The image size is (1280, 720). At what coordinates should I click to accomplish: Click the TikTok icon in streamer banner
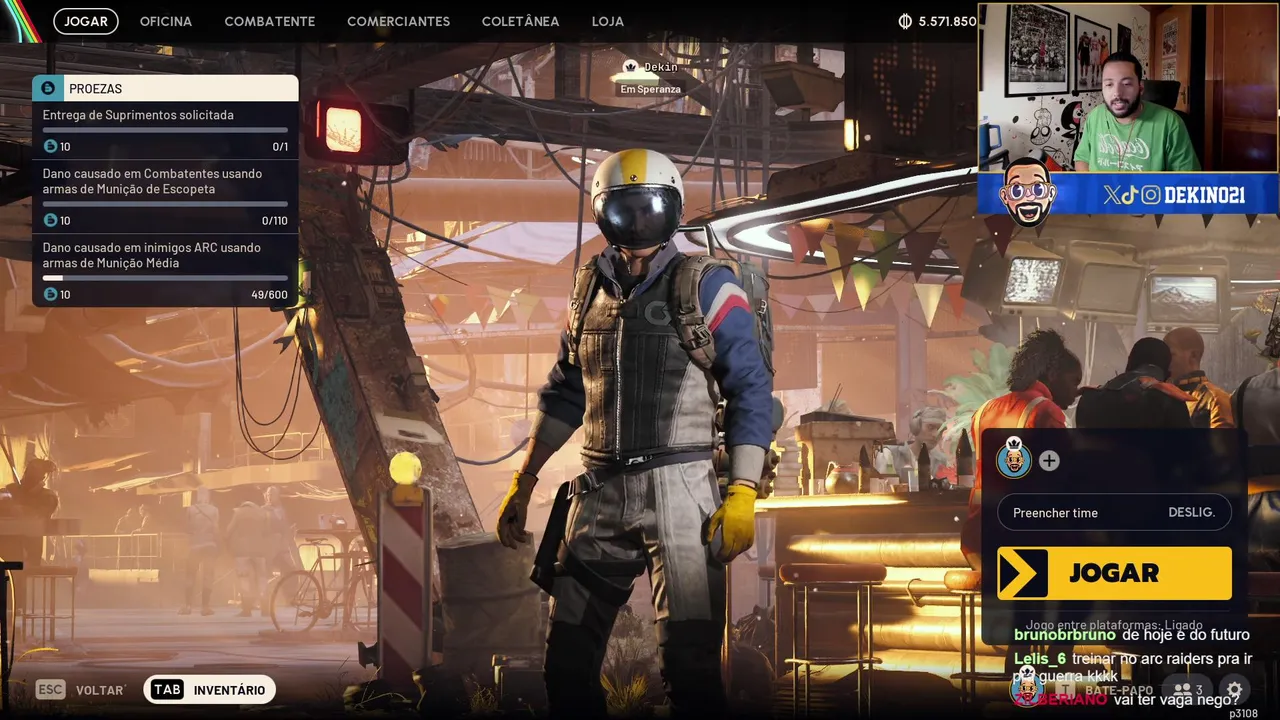coord(1129,195)
